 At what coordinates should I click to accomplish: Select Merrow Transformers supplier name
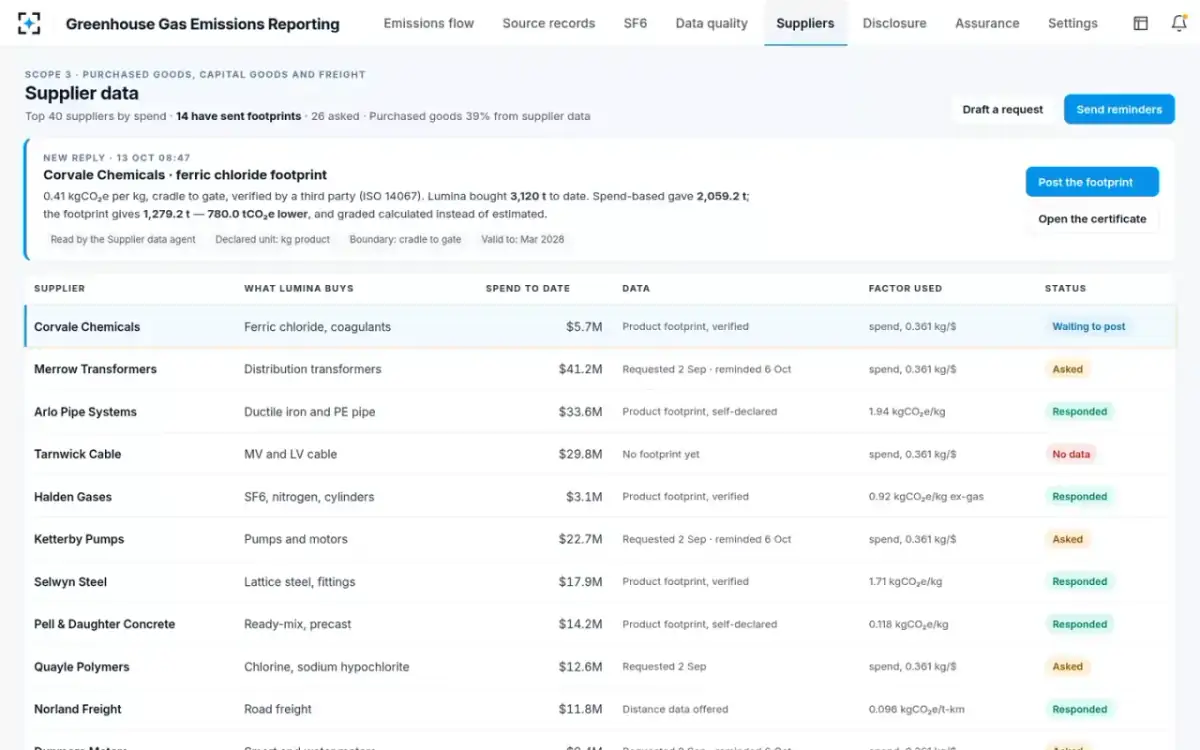pyautogui.click(x=95, y=369)
